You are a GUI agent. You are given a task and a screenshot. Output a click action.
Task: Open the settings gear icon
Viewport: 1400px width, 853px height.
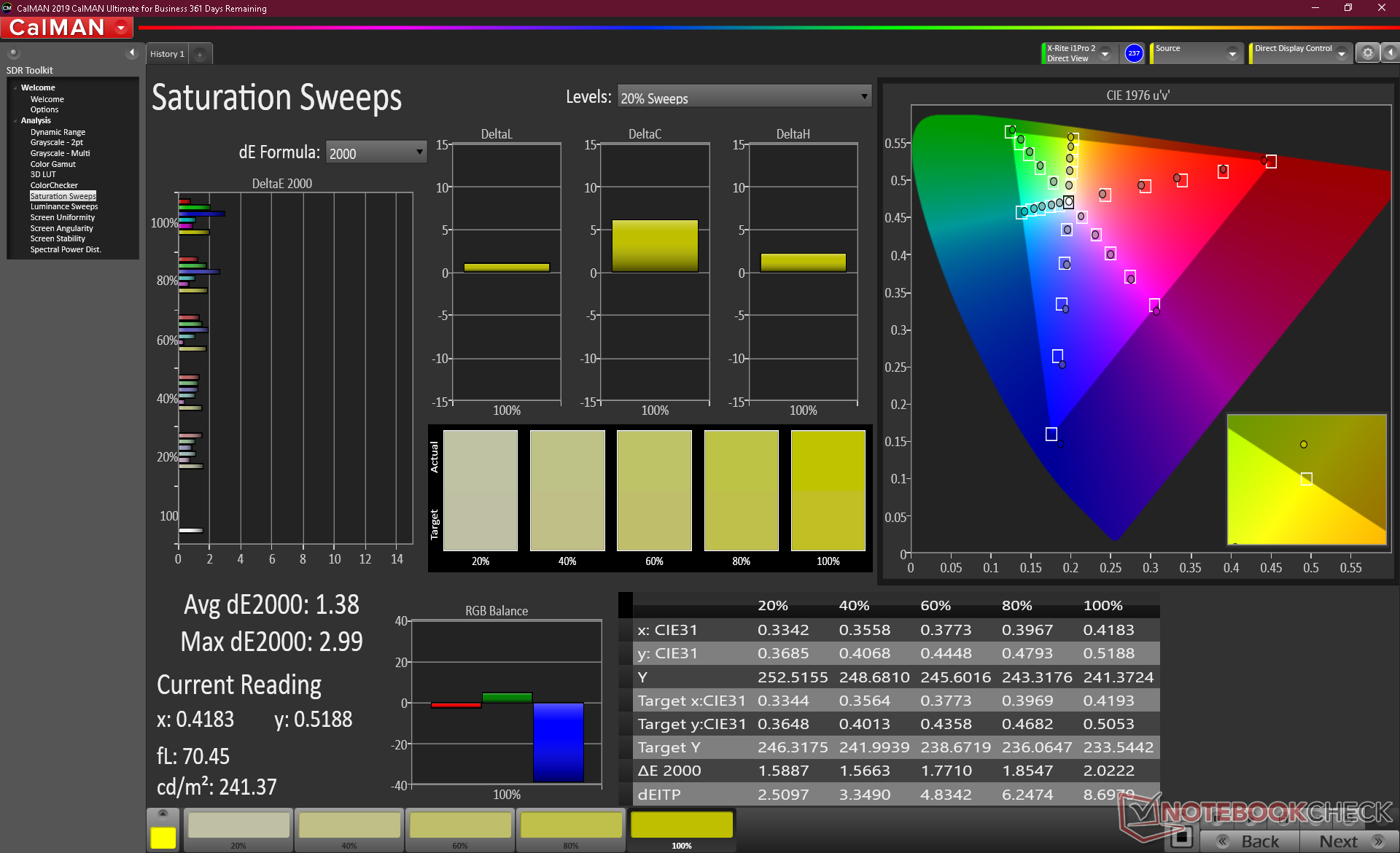tap(1367, 53)
